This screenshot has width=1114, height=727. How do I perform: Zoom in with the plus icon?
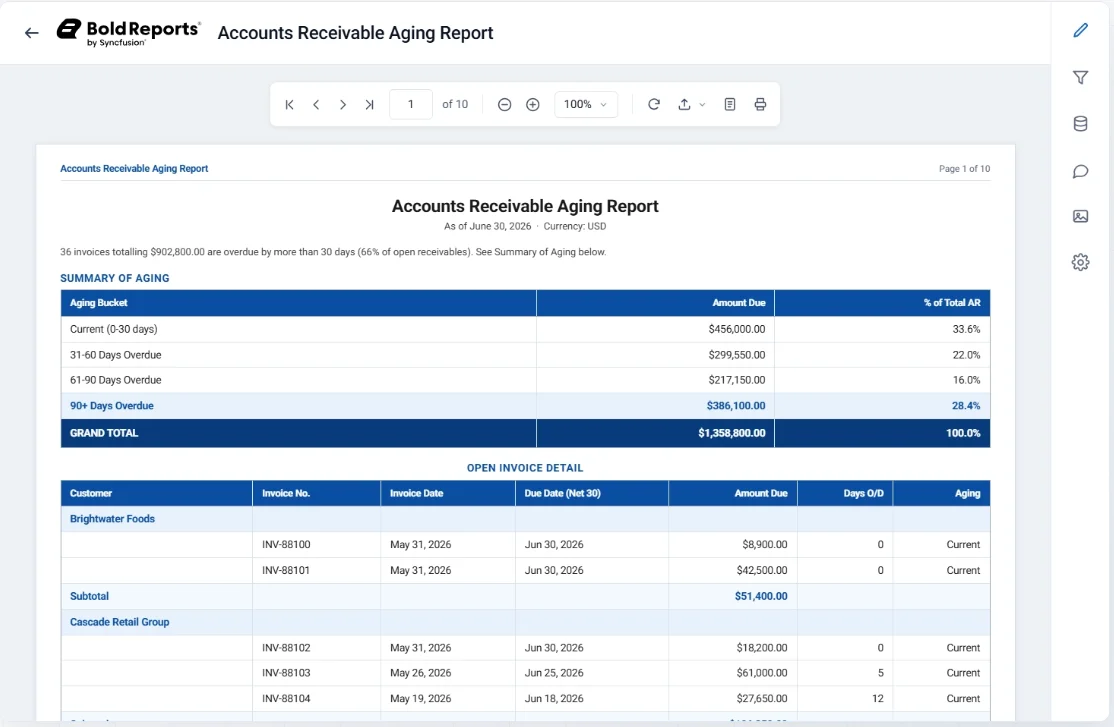pos(533,104)
